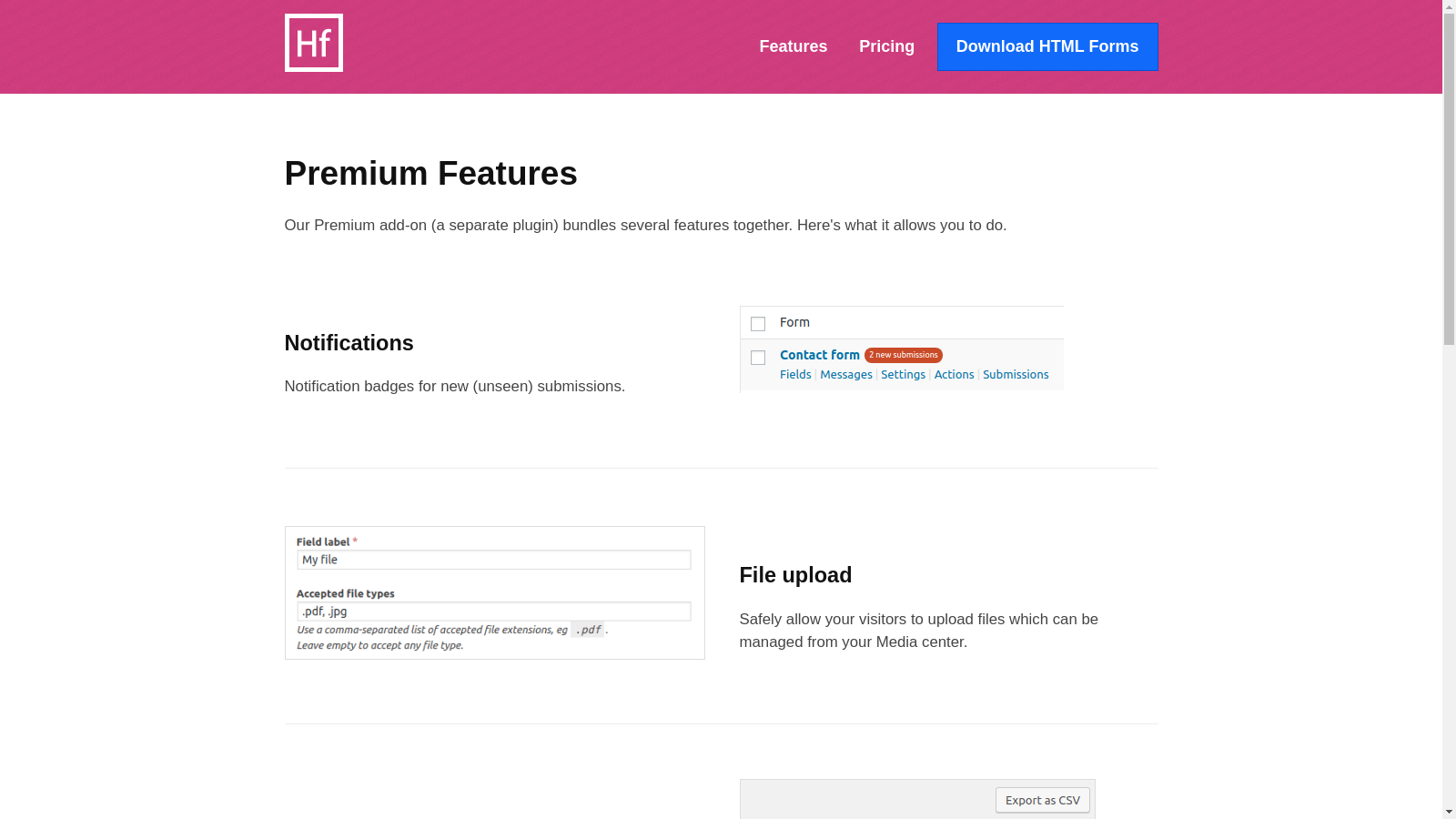Screen dimensions: 1456x819
Task: Click the scrollbar down arrow
Action: click(1449, 813)
